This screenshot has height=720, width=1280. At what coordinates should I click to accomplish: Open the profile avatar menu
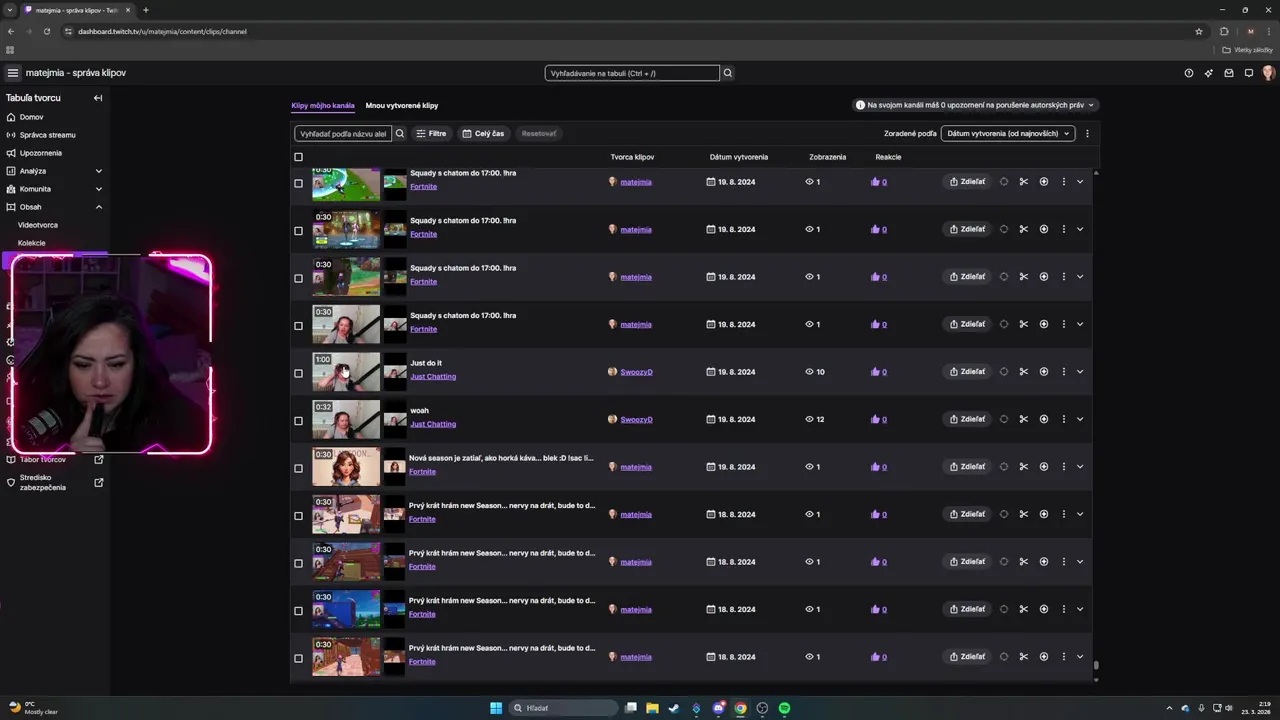click(1268, 73)
